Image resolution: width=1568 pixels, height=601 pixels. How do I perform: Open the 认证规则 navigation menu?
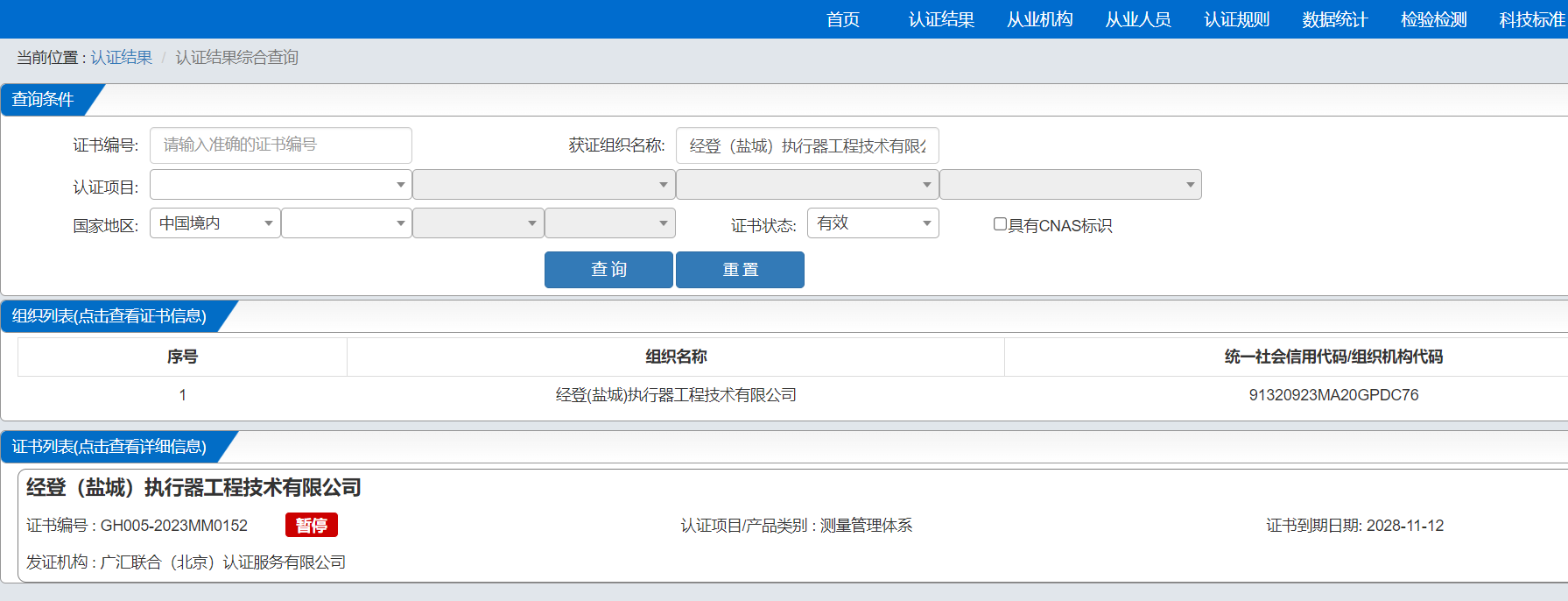pyautogui.click(x=1236, y=19)
